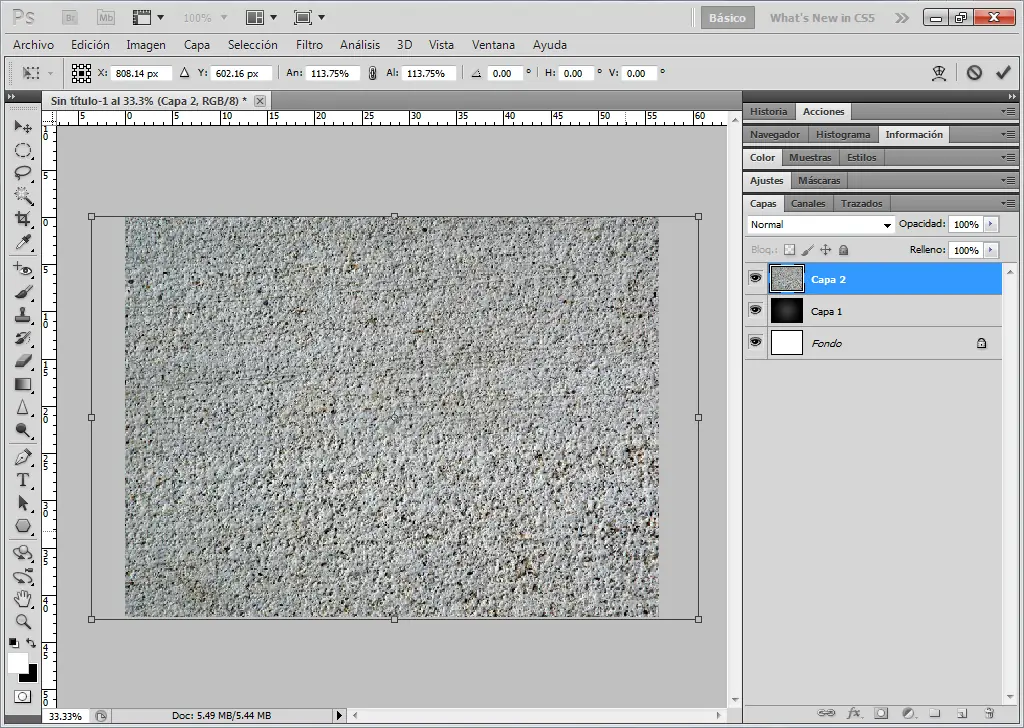Open the blending mode Normal dropdown

[820, 225]
